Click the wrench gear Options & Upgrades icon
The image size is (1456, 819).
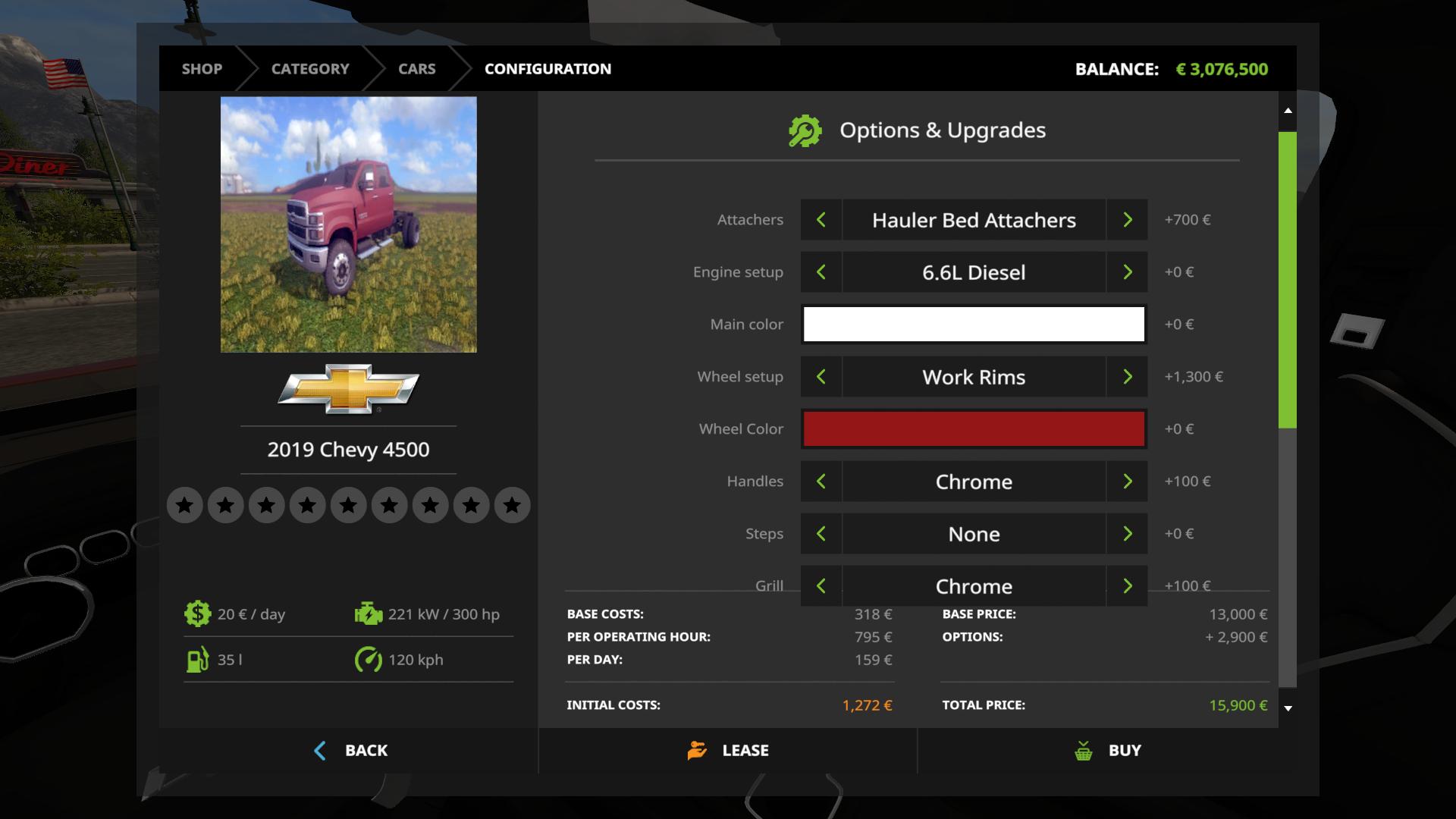(805, 131)
